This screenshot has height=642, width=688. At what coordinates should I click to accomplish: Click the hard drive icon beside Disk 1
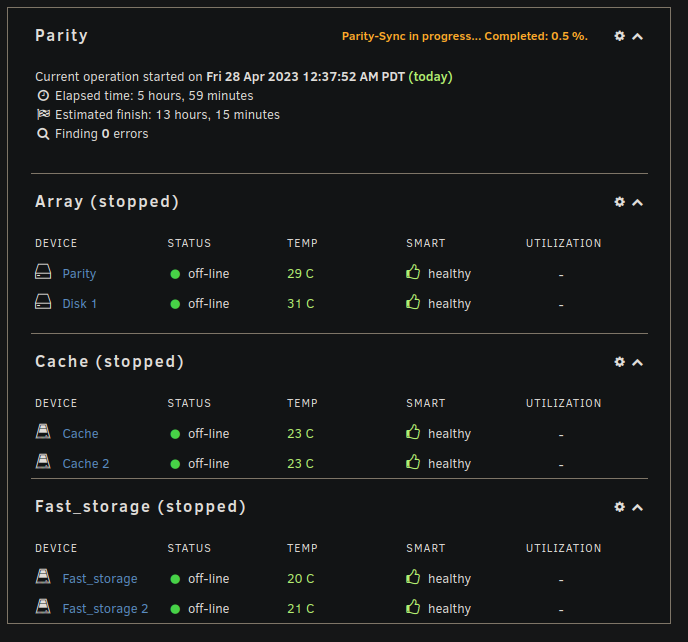pos(43,301)
